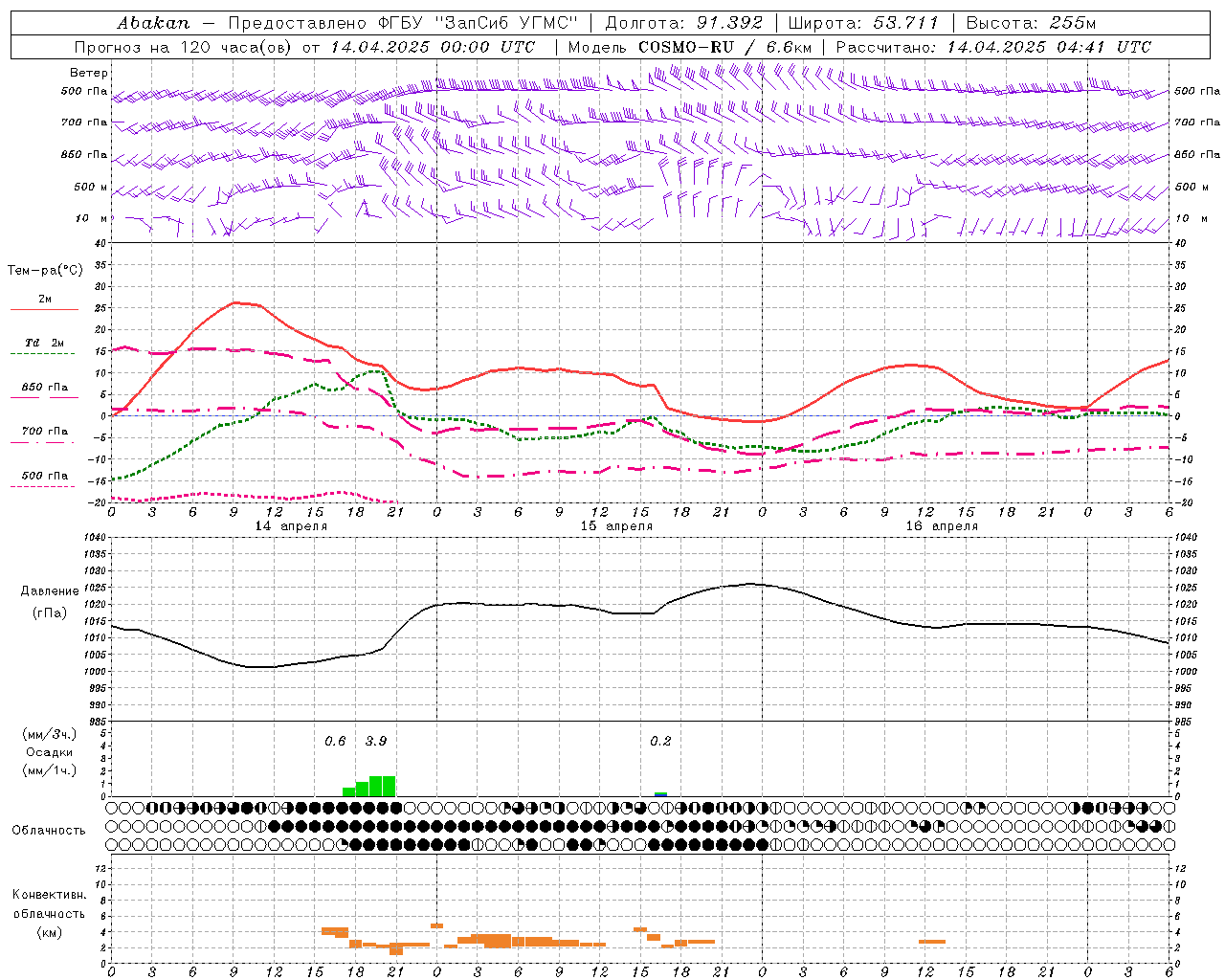The image size is (1225, 980).
Task: Click the 0.2 precipitation total value
Action: [x=660, y=742]
